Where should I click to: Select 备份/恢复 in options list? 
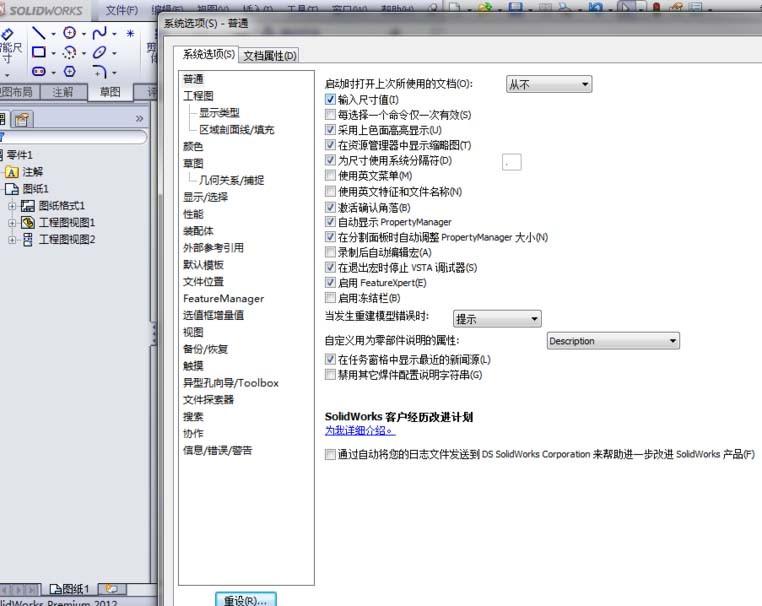206,349
